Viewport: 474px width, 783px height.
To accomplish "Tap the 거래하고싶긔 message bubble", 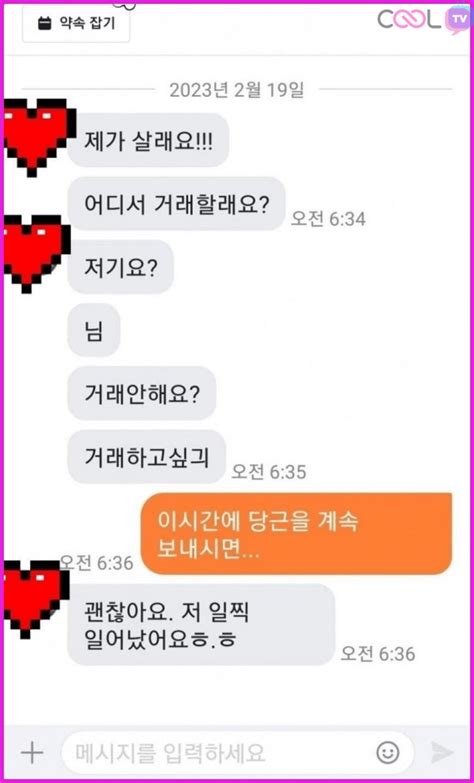I will [x=147, y=456].
